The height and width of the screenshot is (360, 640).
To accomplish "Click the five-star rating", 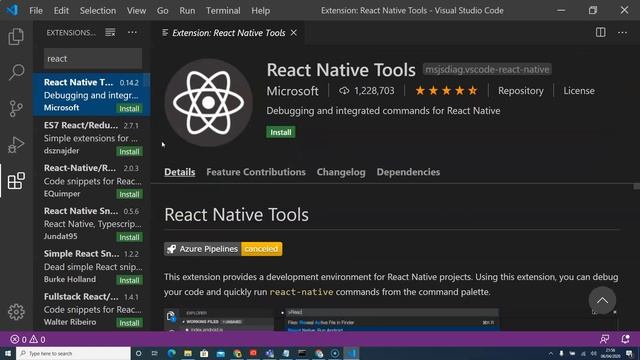I will tap(446, 91).
